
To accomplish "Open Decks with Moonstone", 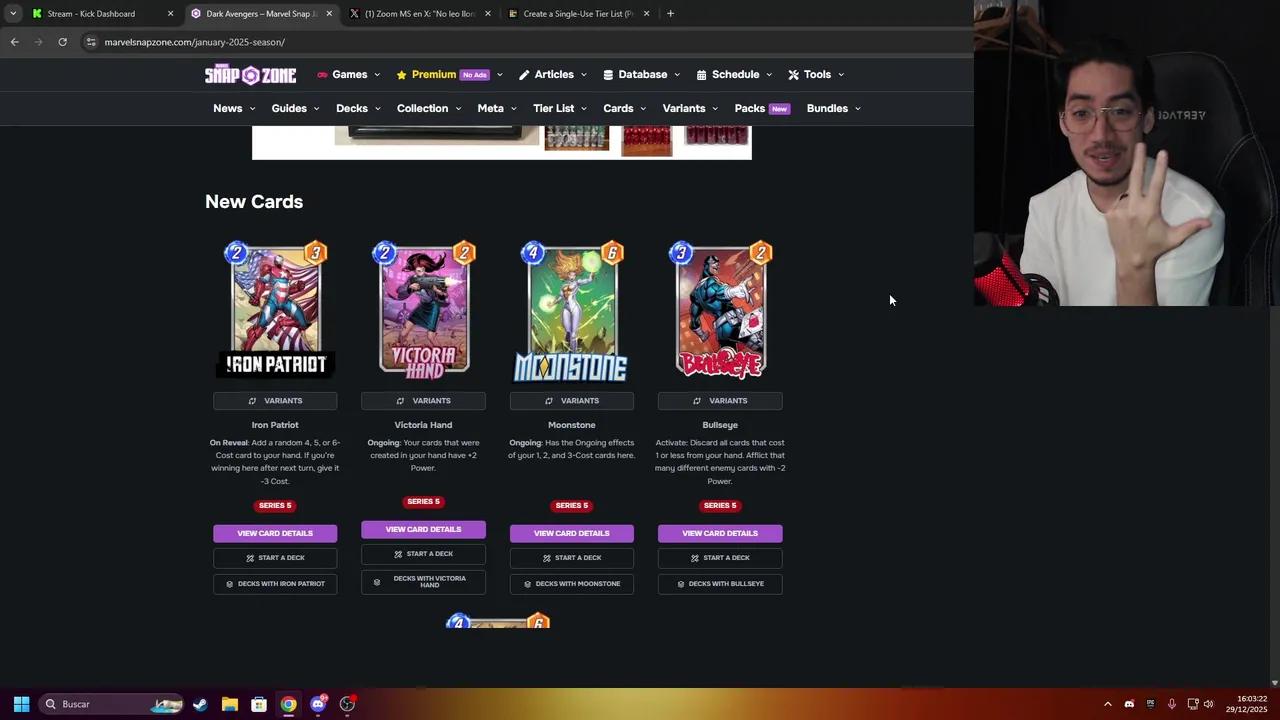I will 571,584.
